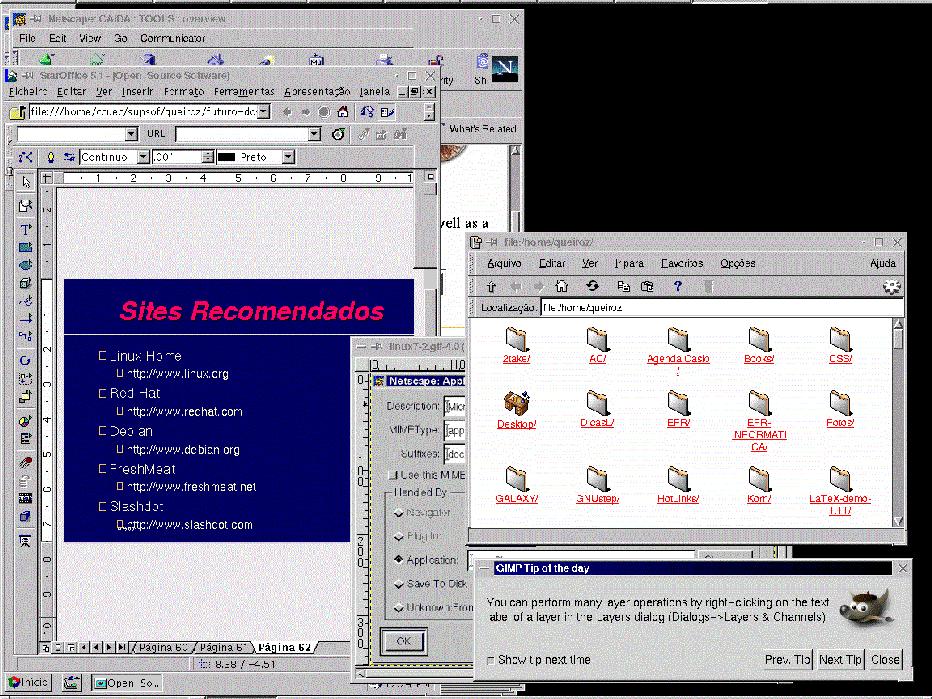Image resolution: width=932 pixels, height=699 pixels.
Task: Toggle the 'Show tip next time' checkbox
Action: [x=490, y=660]
